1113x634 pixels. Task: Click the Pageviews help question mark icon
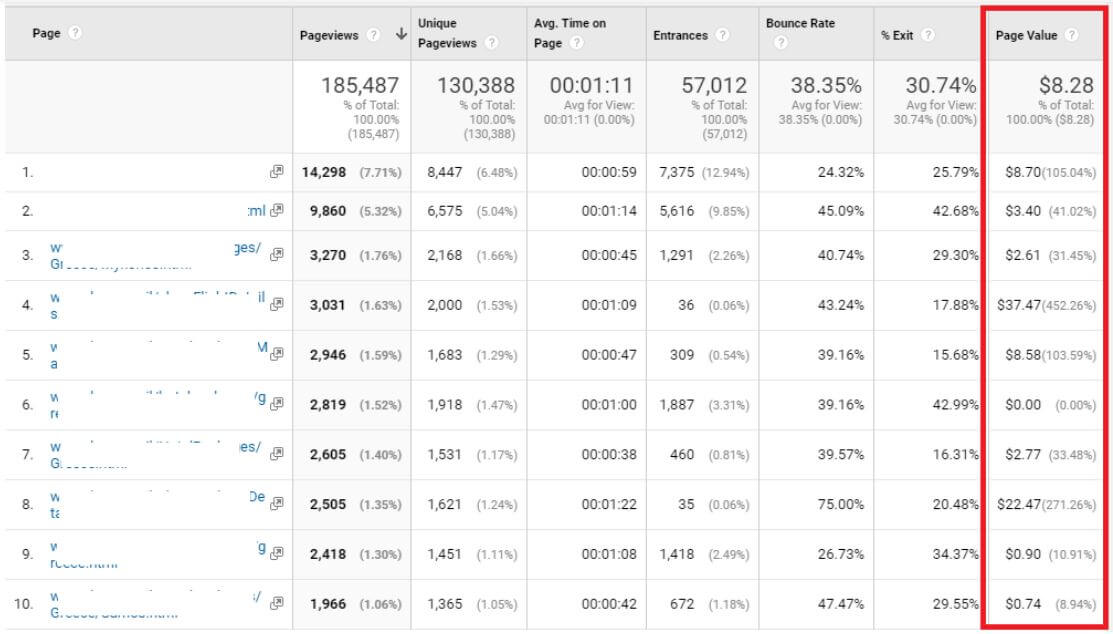[x=373, y=35]
